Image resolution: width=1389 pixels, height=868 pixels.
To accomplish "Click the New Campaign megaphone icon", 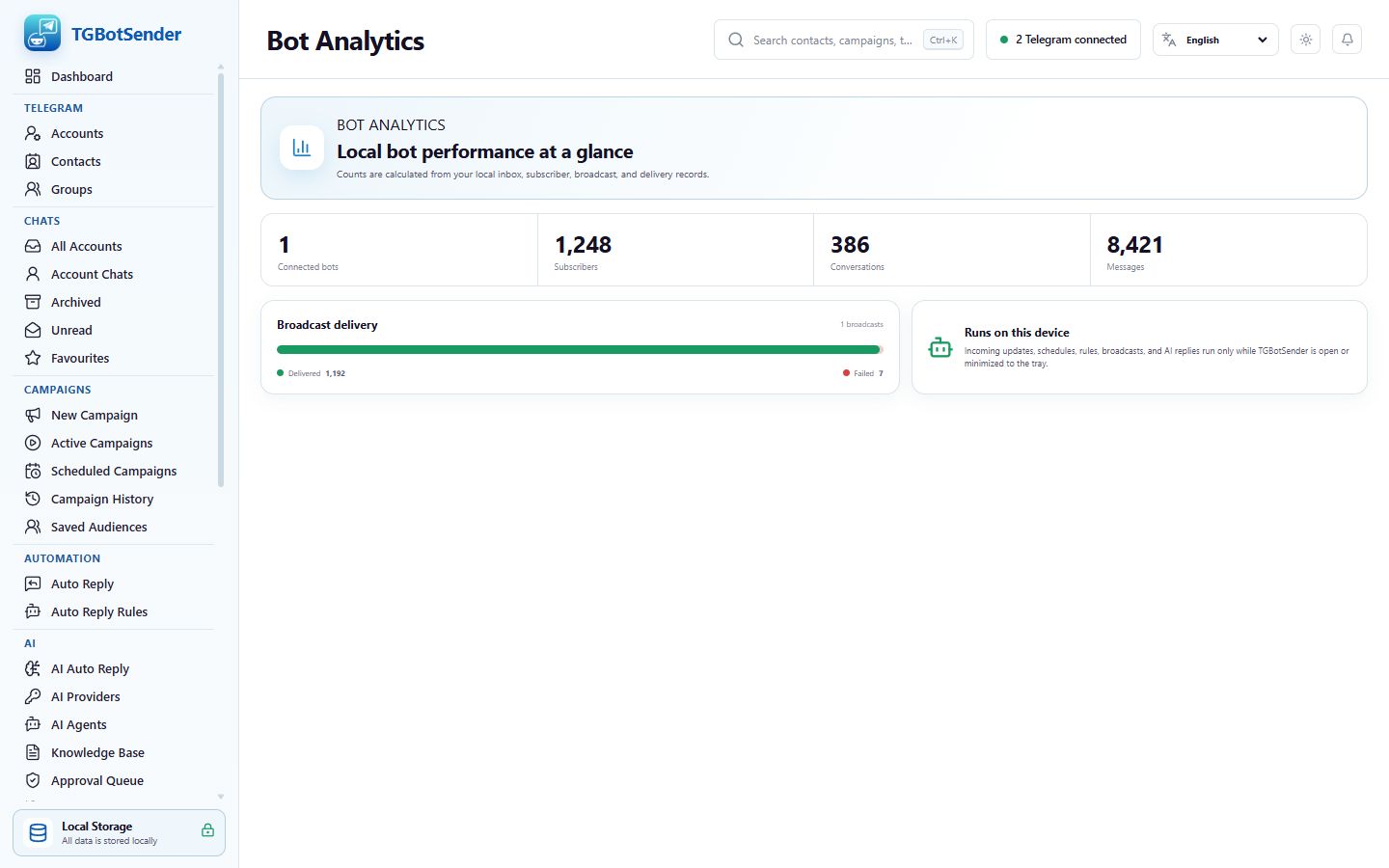I will click(33, 415).
